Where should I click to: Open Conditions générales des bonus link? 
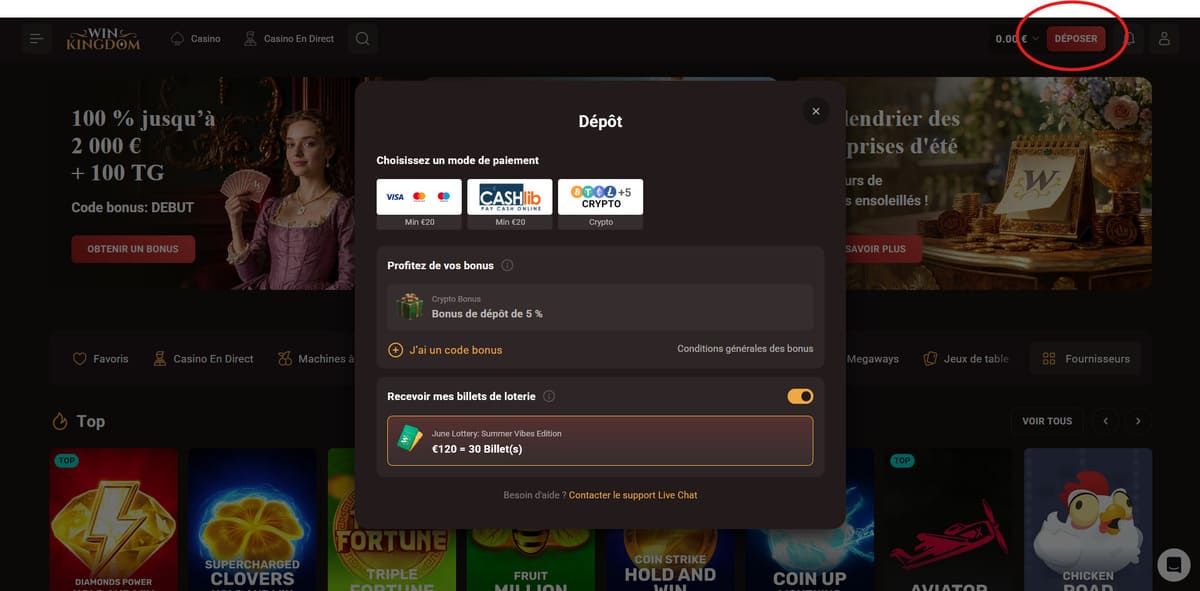(x=745, y=349)
